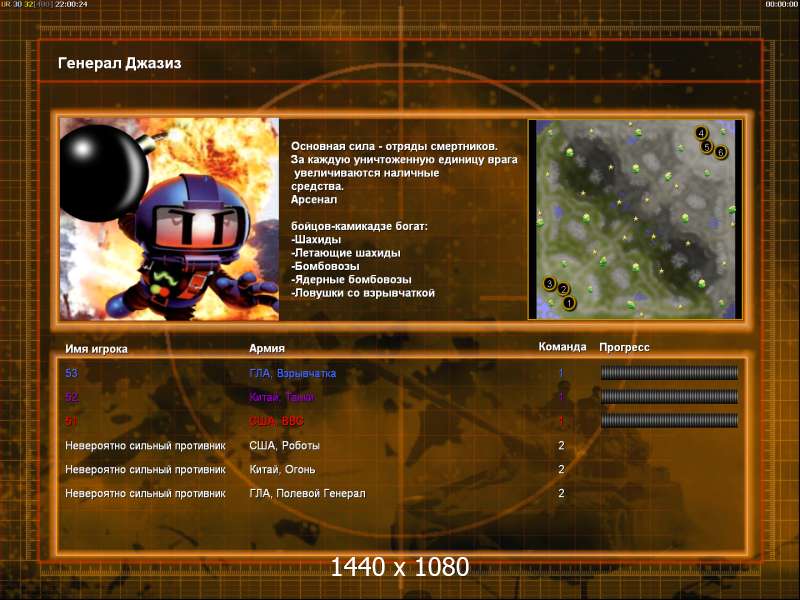Click start position marker 5 on minimap
Viewport: 800px width, 600px height.
[707, 147]
